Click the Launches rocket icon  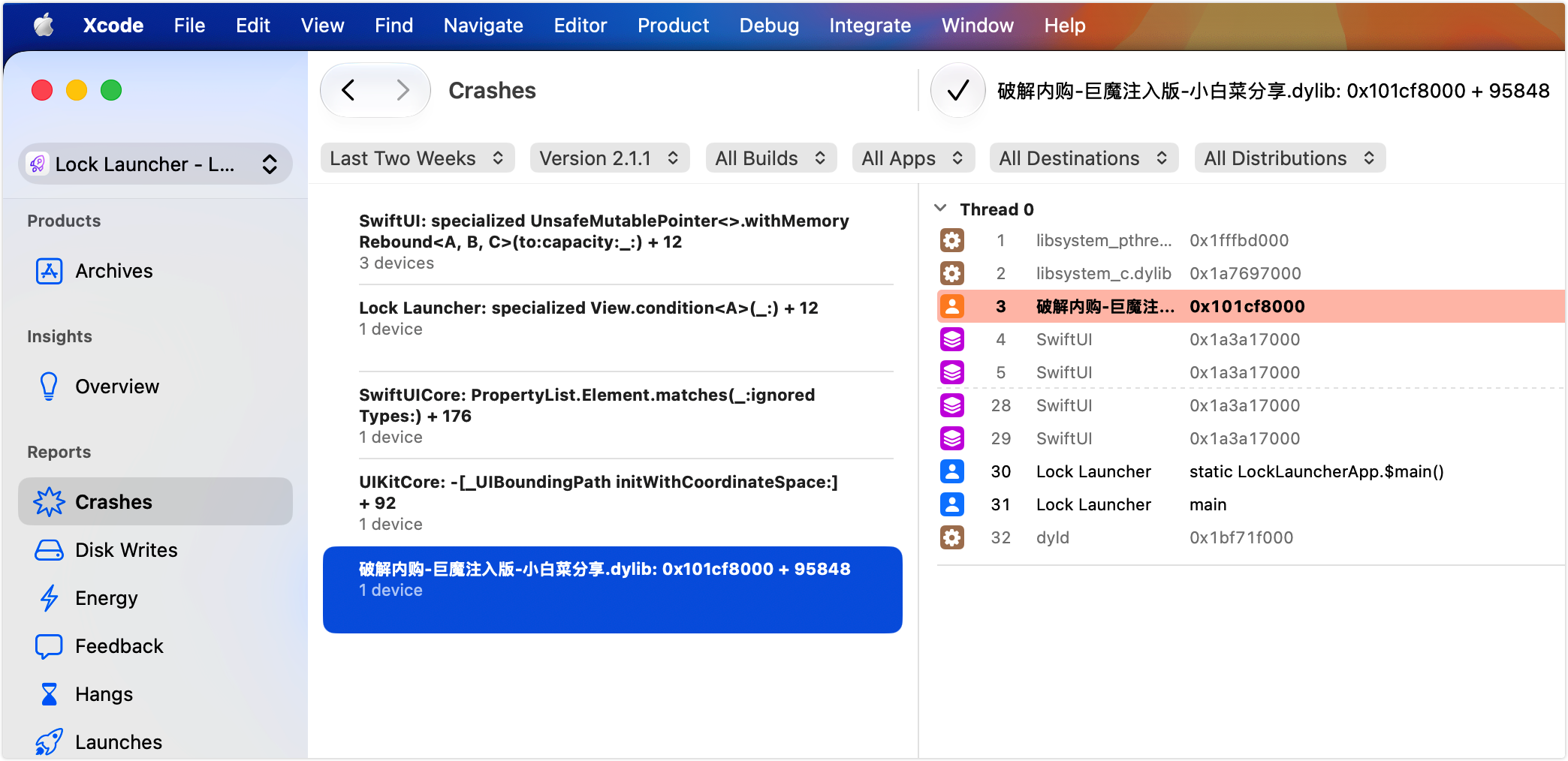pyautogui.click(x=50, y=742)
